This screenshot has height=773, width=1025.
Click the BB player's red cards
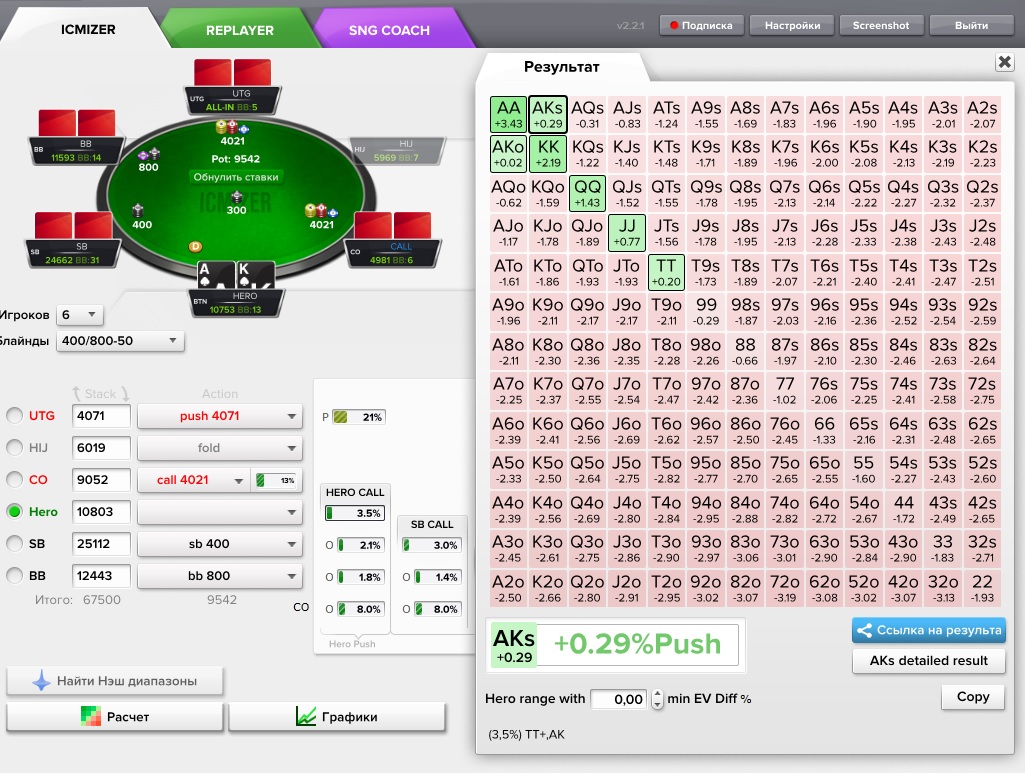pos(76,123)
